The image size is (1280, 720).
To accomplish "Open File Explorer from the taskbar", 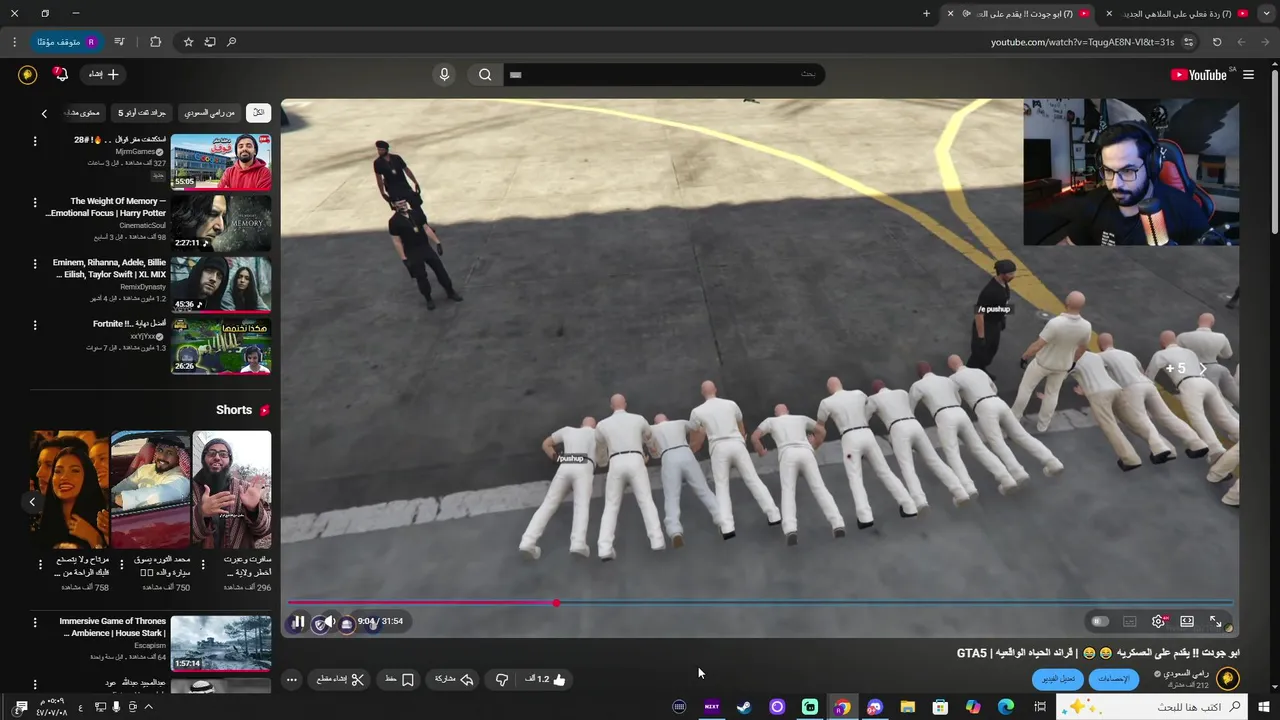I will point(908,707).
